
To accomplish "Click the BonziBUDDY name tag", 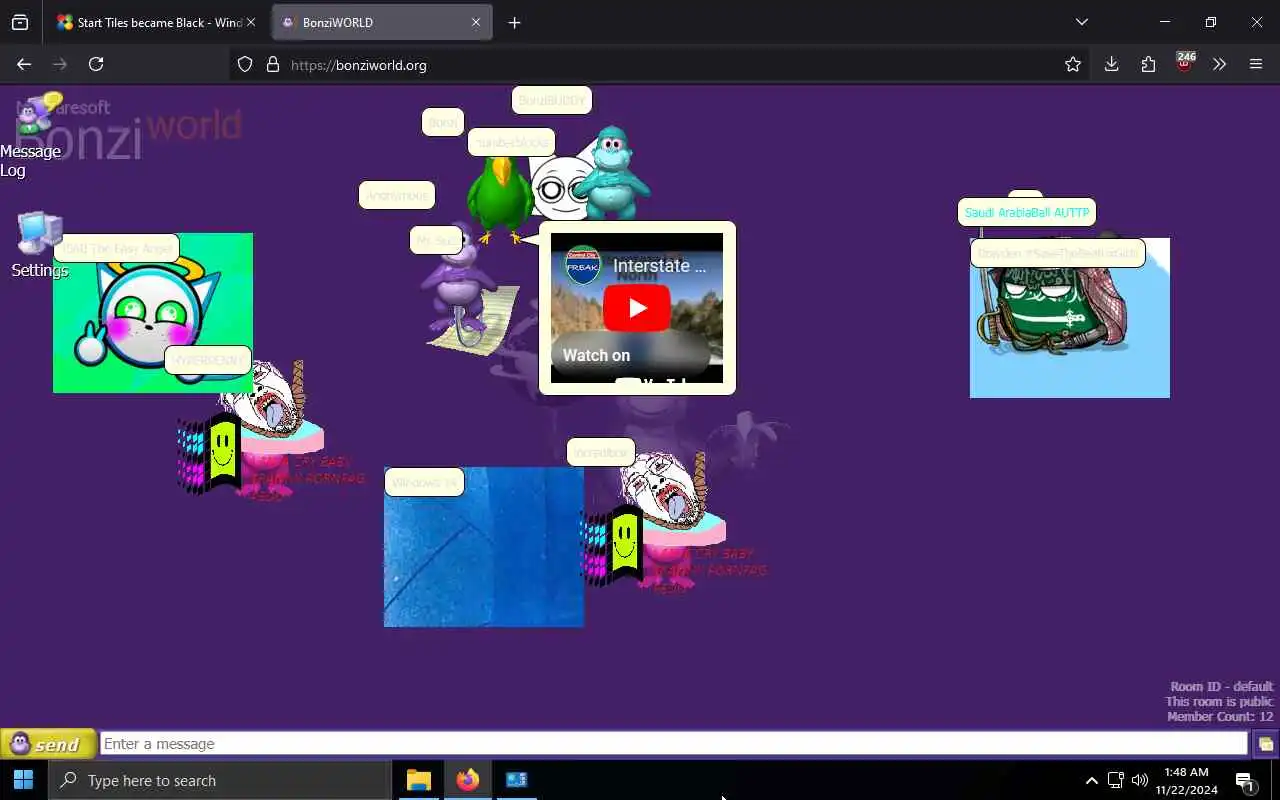I will coord(552,100).
